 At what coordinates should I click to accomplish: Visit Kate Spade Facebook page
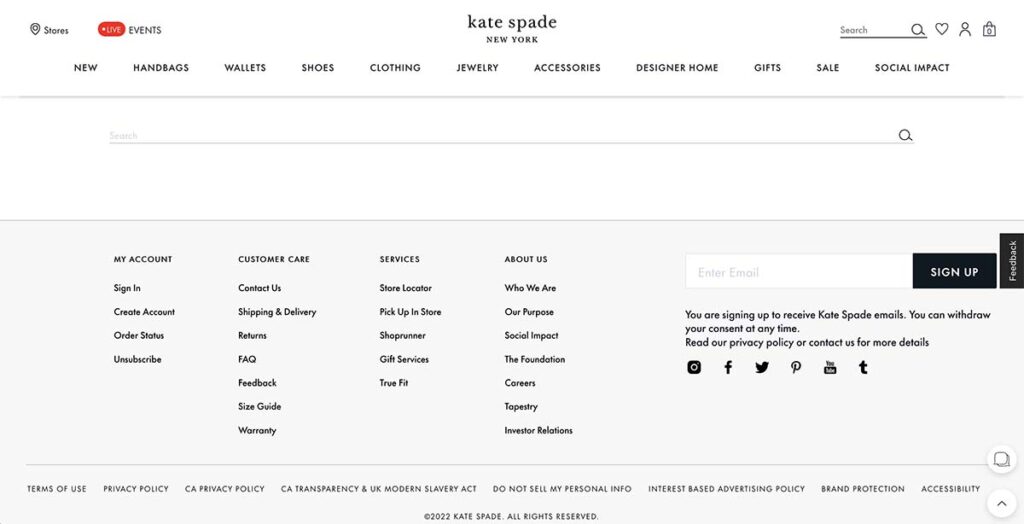pos(728,367)
